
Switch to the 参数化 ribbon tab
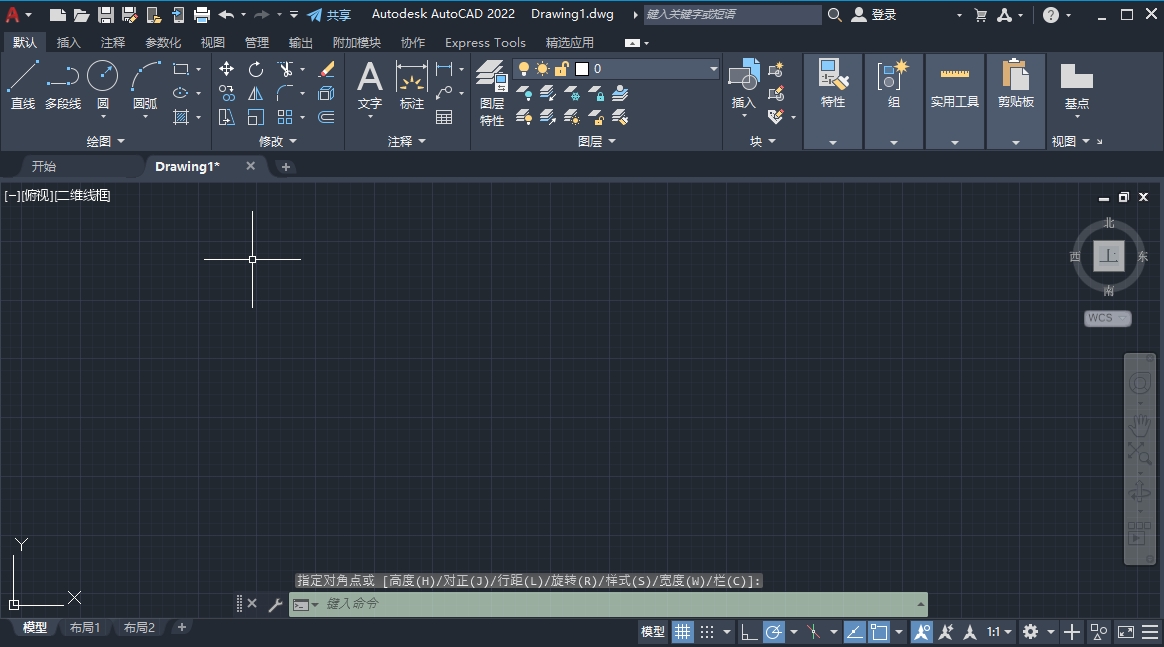tap(163, 42)
